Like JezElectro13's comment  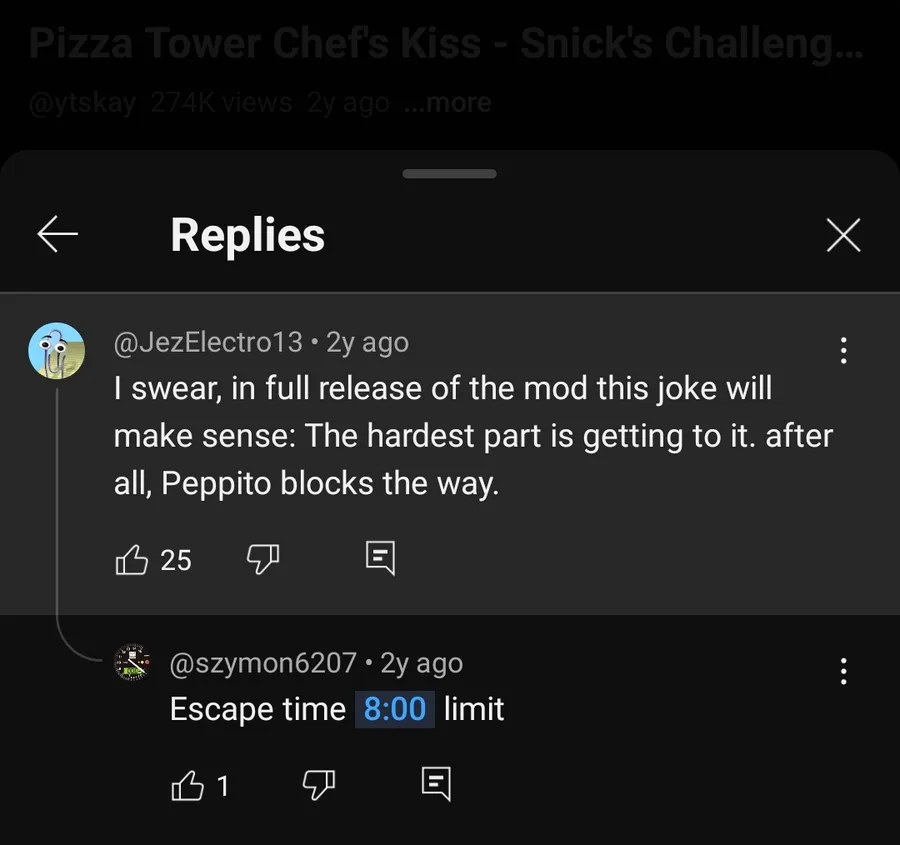tap(132, 560)
